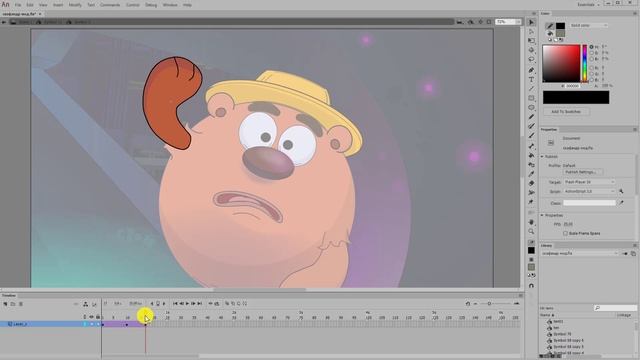Select the Free Transform tool

[x=531, y=41]
